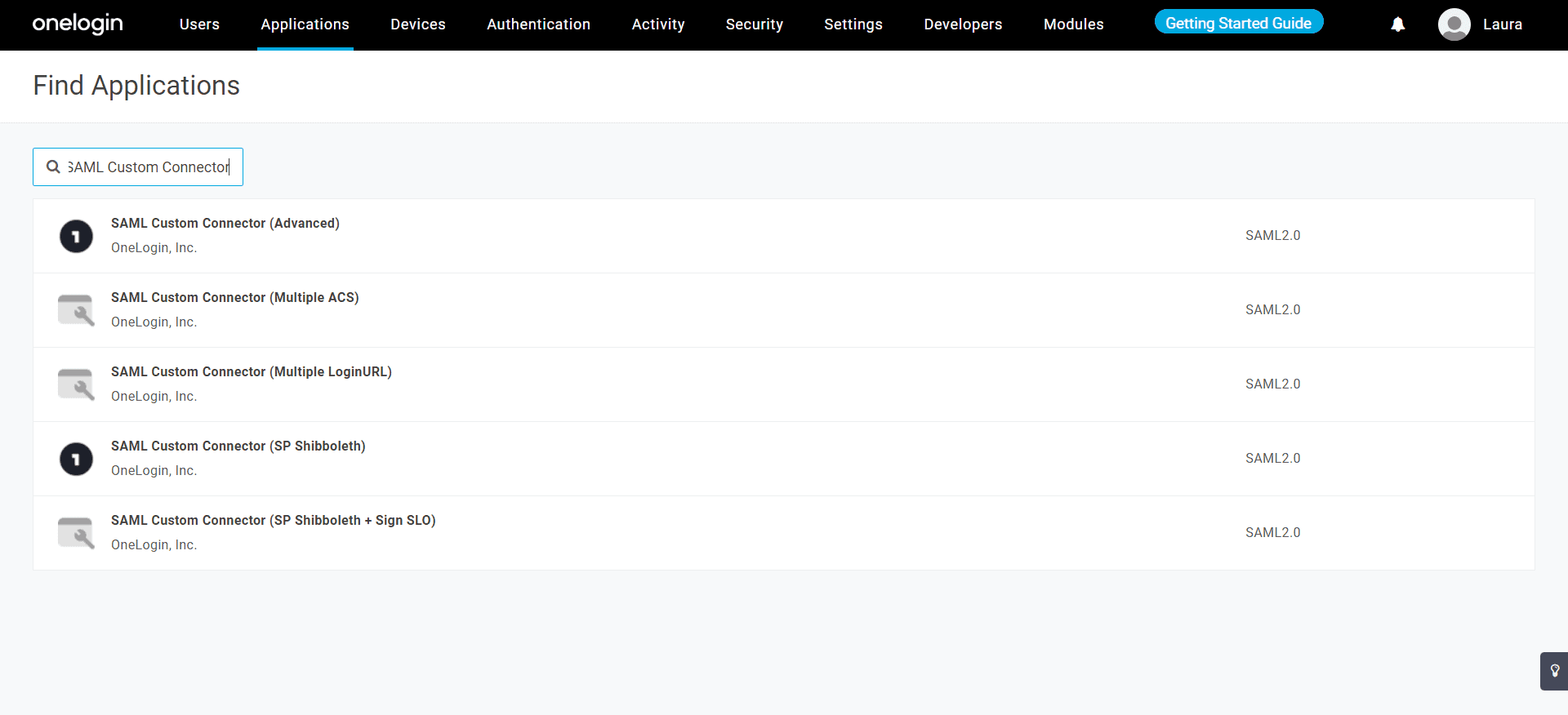Screen dimensions: 1568x715
Task: Select SAML Custom Connector (Multiple ACS)
Action: point(235,297)
